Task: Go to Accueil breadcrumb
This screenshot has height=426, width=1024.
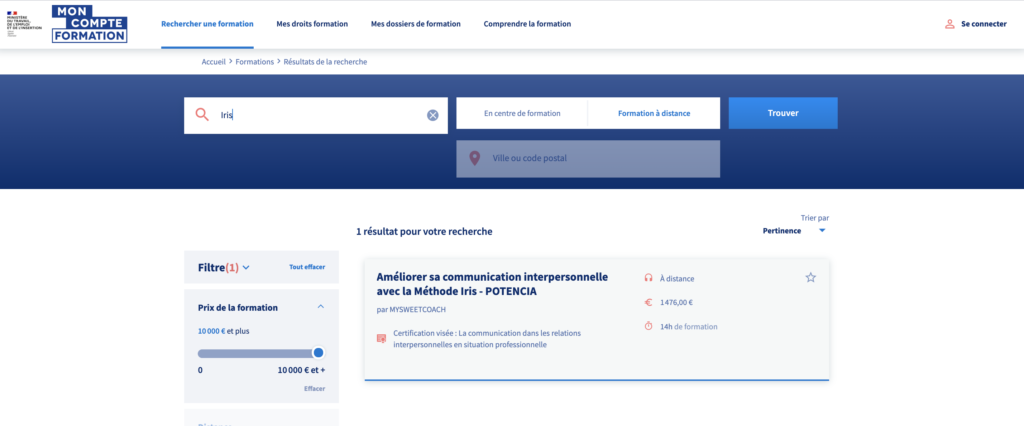Action: coord(214,62)
